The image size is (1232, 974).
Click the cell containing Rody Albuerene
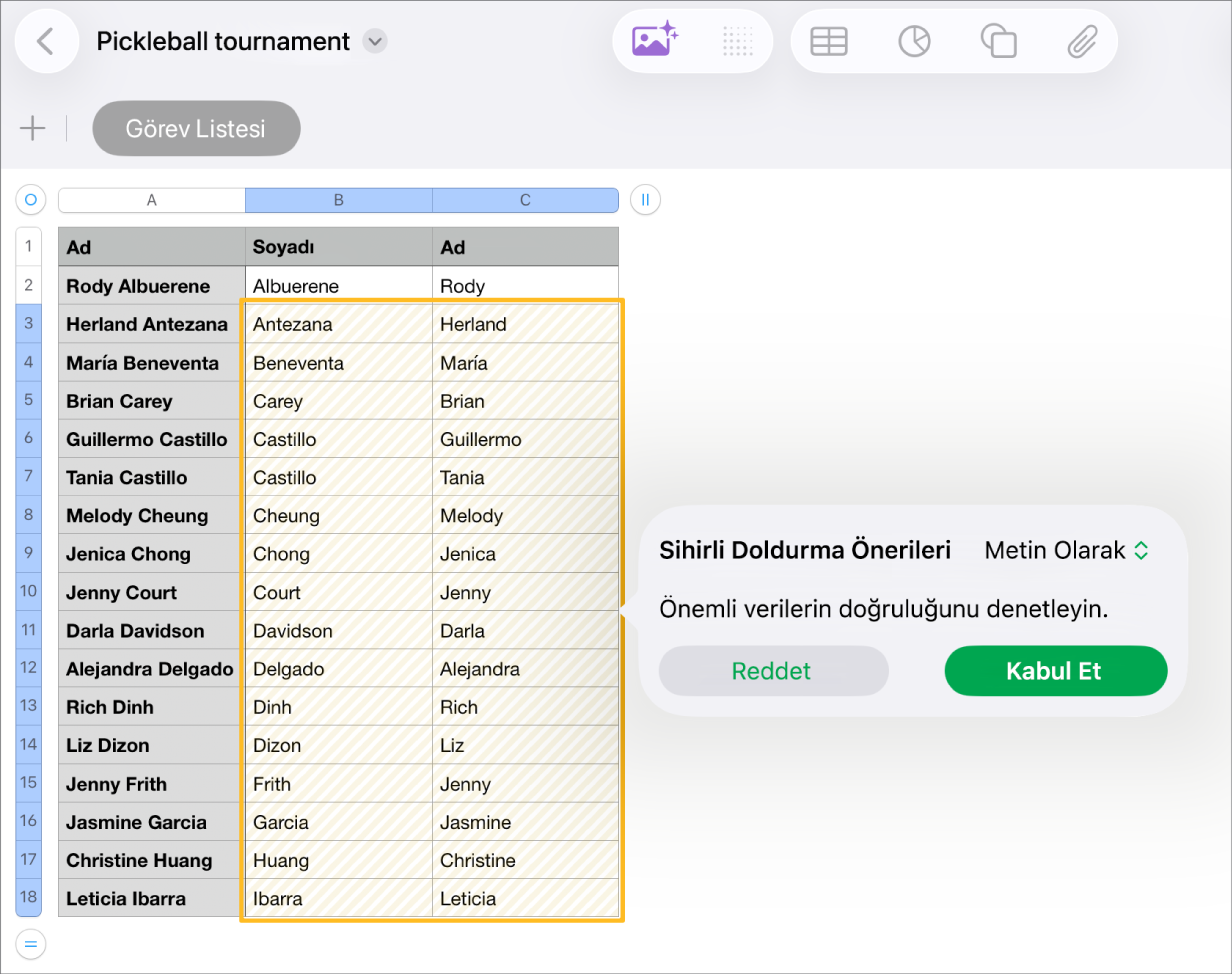152,286
